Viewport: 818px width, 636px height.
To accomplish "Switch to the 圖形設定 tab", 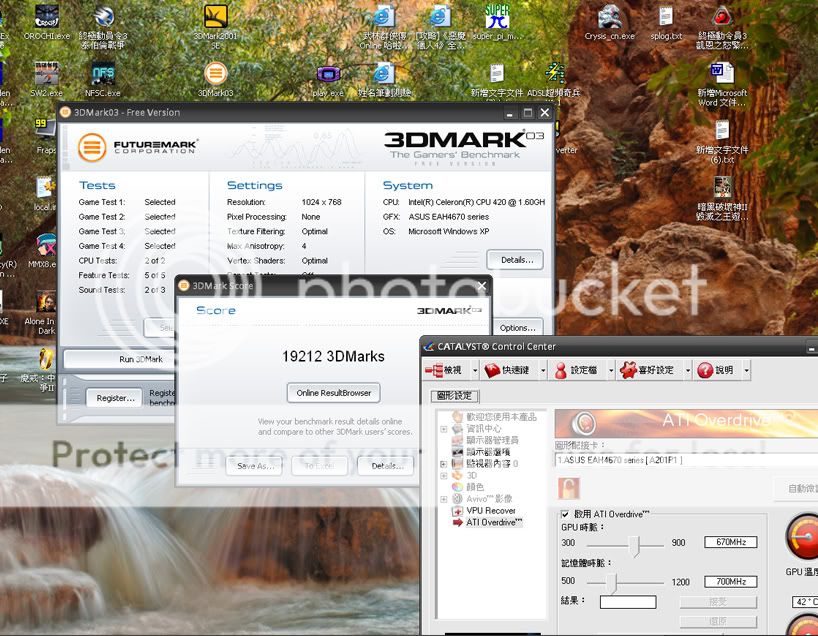I will pos(454,395).
